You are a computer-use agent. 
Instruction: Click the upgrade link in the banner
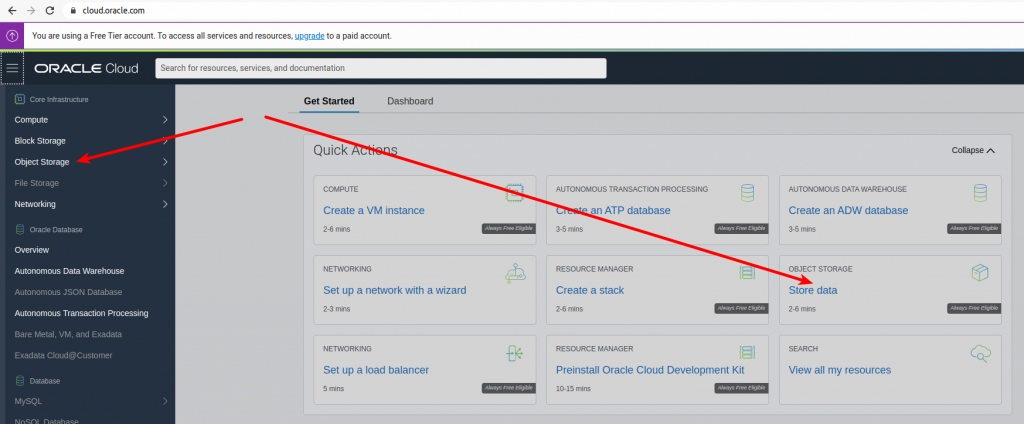click(x=310, y=36)
